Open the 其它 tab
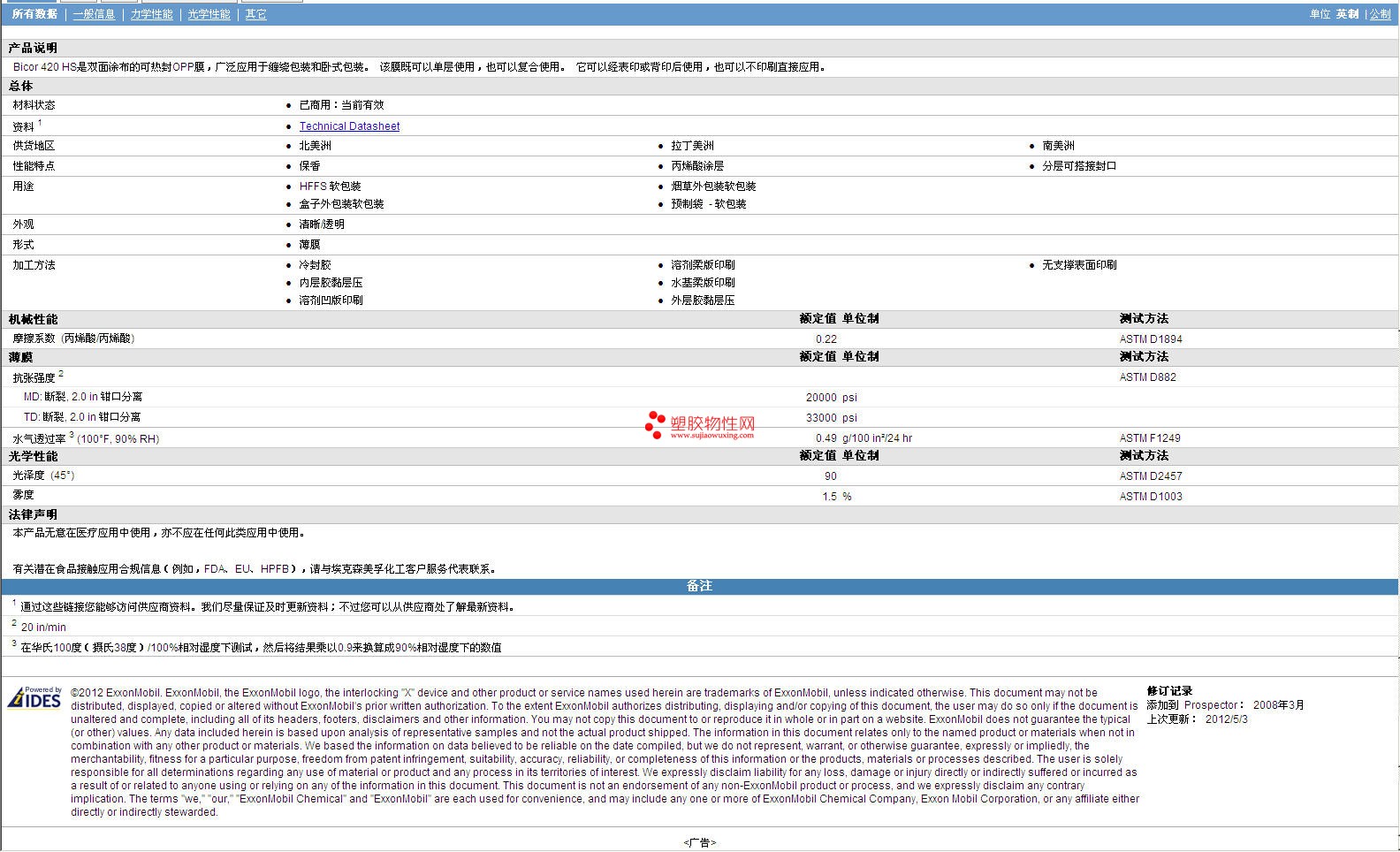The height and width of the screenshot is (852, 1400). coord(256,14)
